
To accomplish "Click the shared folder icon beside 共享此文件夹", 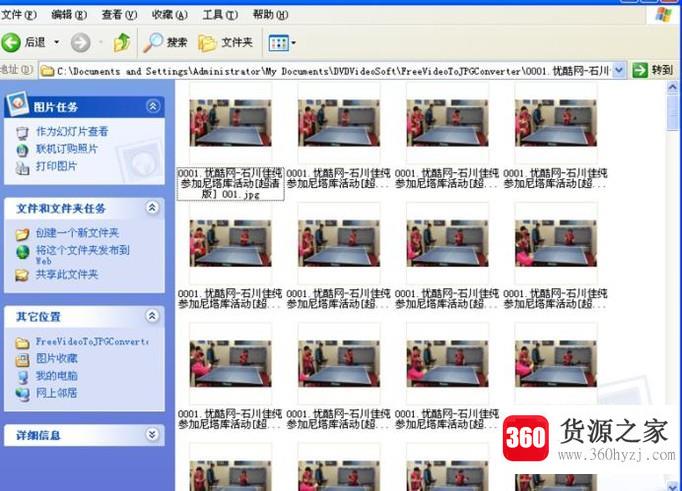I will (22, 275).
